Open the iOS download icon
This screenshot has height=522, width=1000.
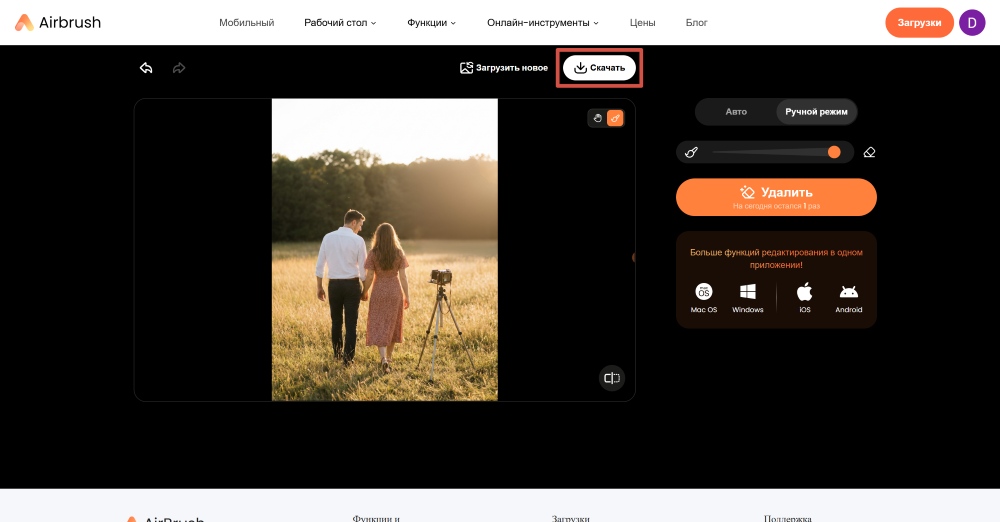tap(805, 297)
